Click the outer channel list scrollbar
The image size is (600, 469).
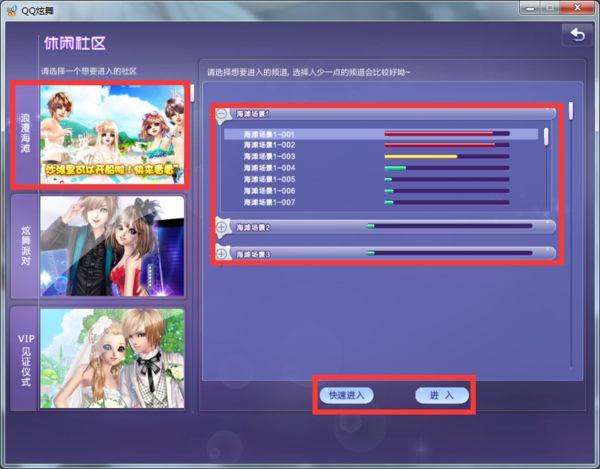click(571, 111)
